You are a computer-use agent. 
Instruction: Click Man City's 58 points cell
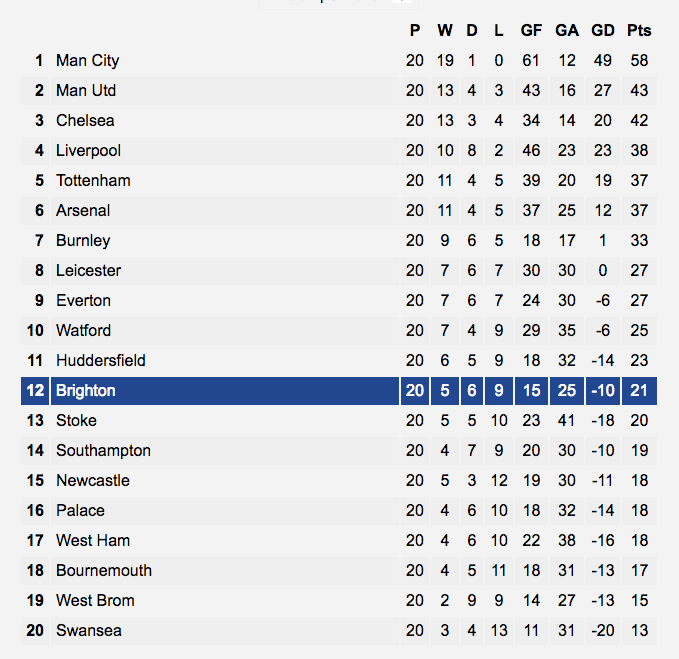pos(639,61)
